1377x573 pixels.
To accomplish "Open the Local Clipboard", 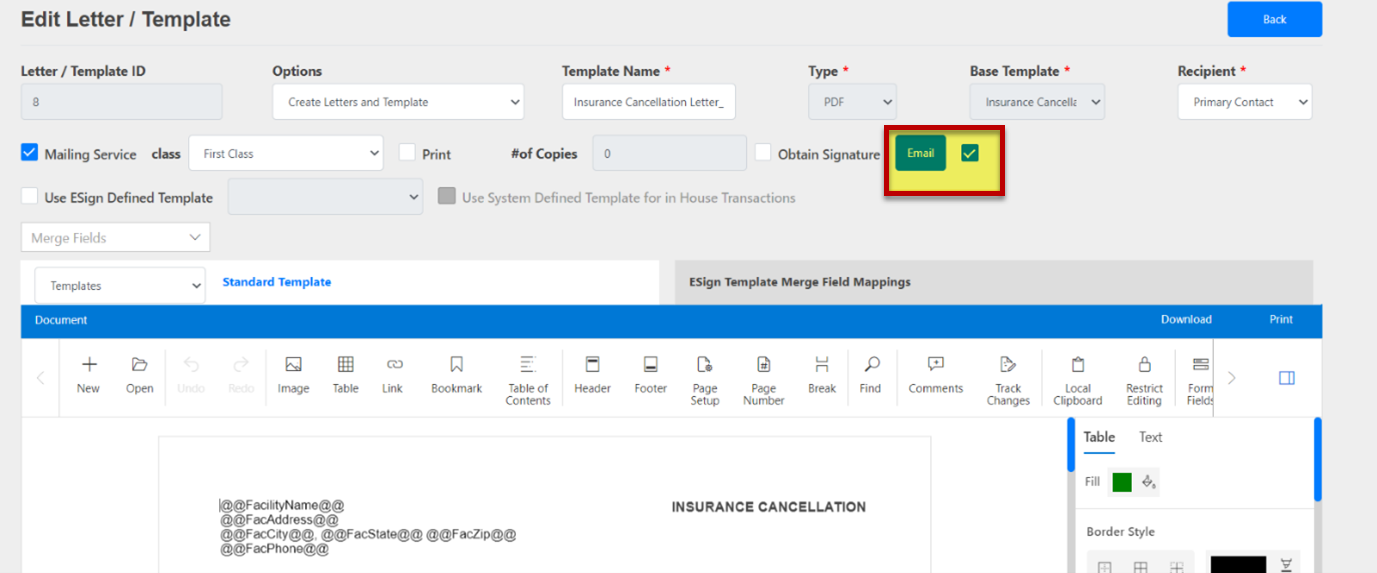I will [1078, 380].
